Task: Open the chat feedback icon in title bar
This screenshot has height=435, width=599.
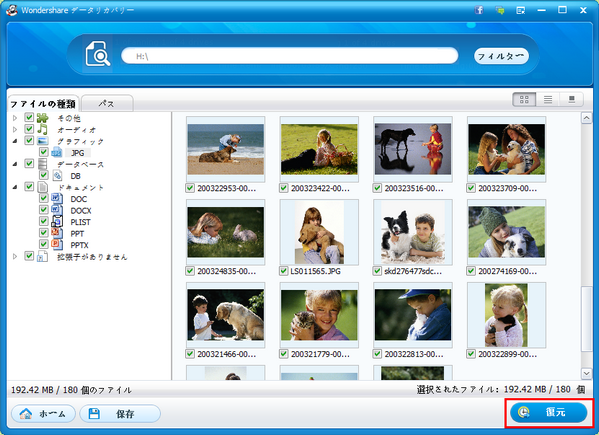Action: tap(500, 10)
